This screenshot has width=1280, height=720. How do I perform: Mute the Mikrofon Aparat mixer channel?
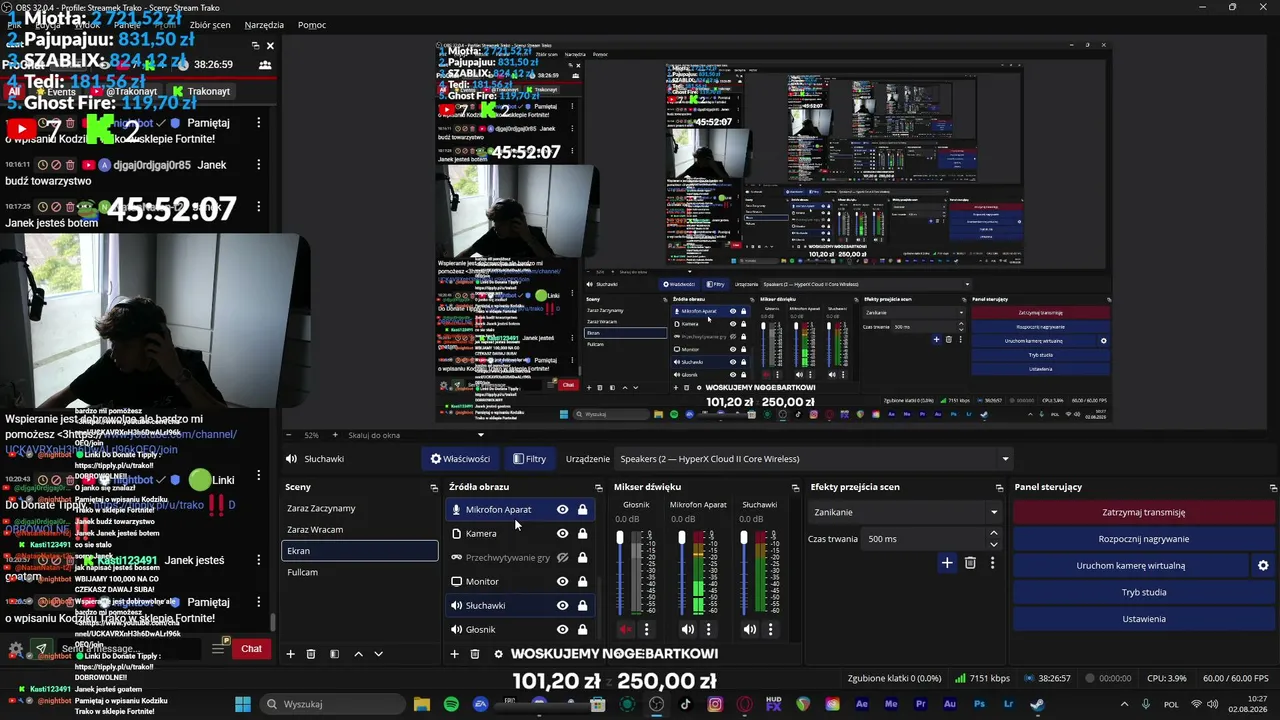(687, 630)
